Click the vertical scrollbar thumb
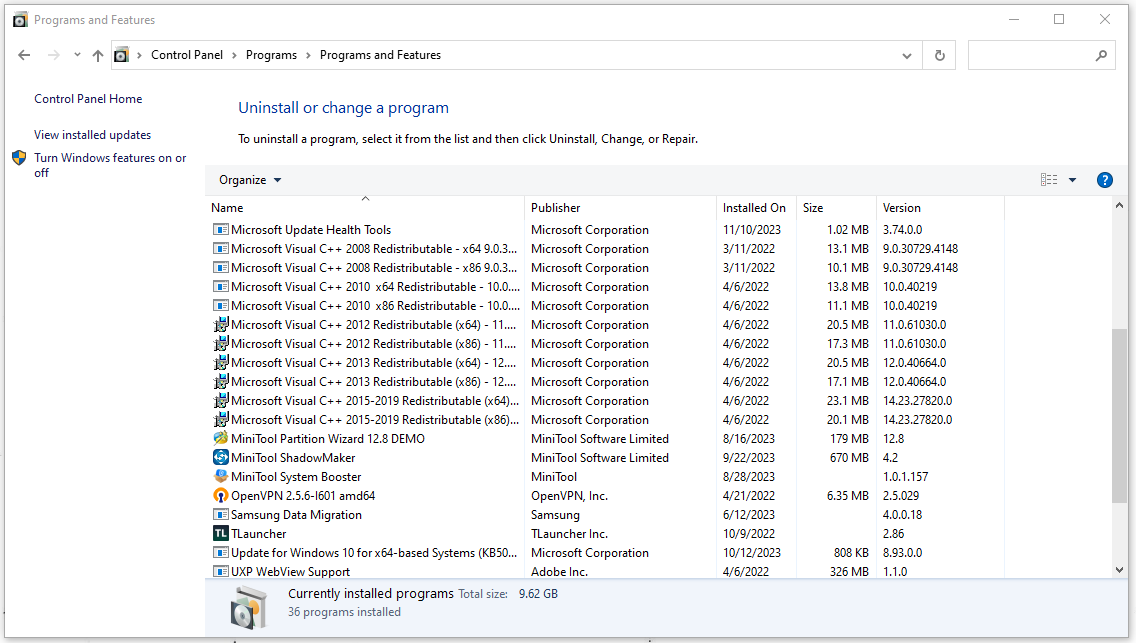This screenshot has height=643, width=1136. (1119, 416)
